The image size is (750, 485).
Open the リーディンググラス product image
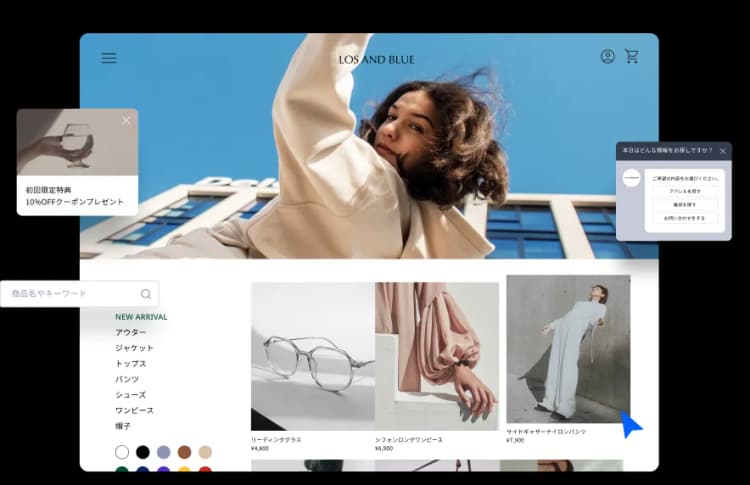pos(312,356)
